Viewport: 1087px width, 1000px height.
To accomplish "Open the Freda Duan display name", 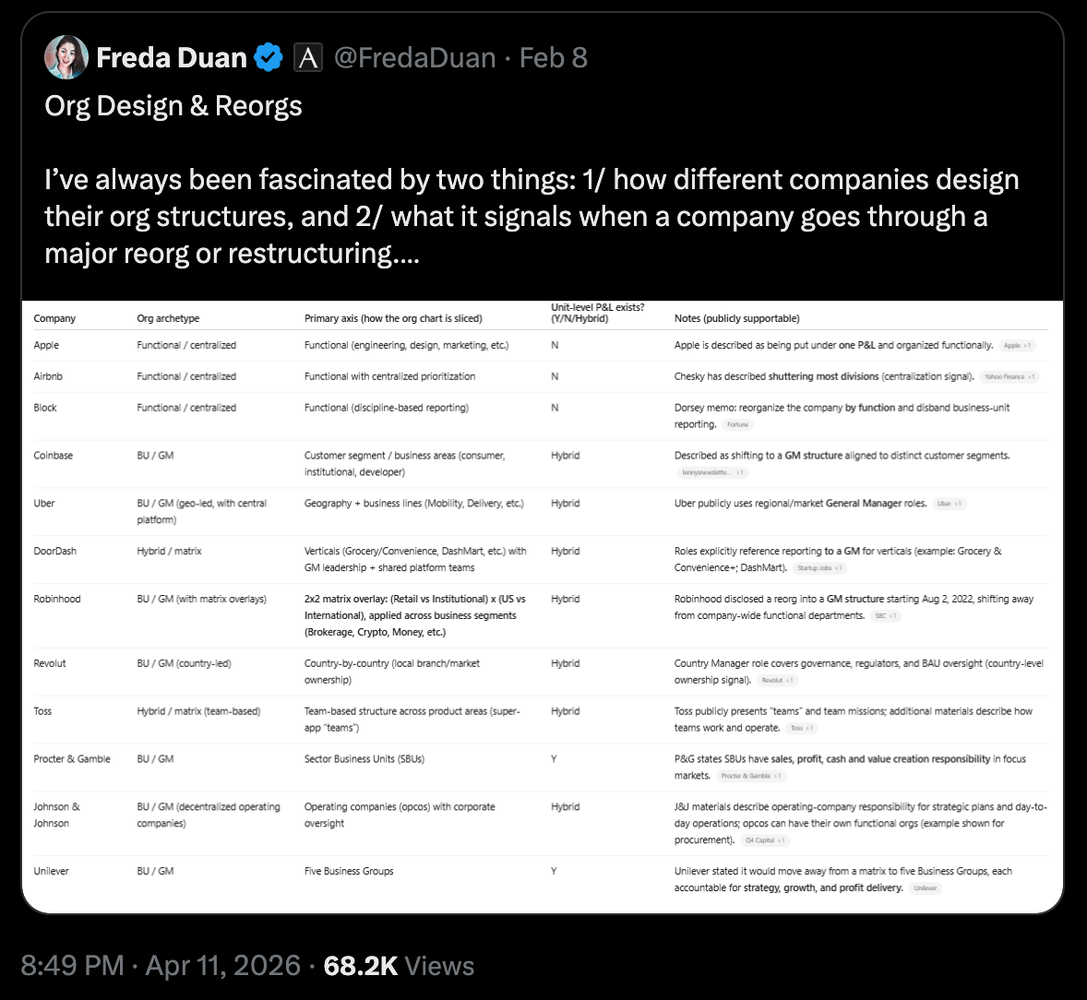I will 171,58.
